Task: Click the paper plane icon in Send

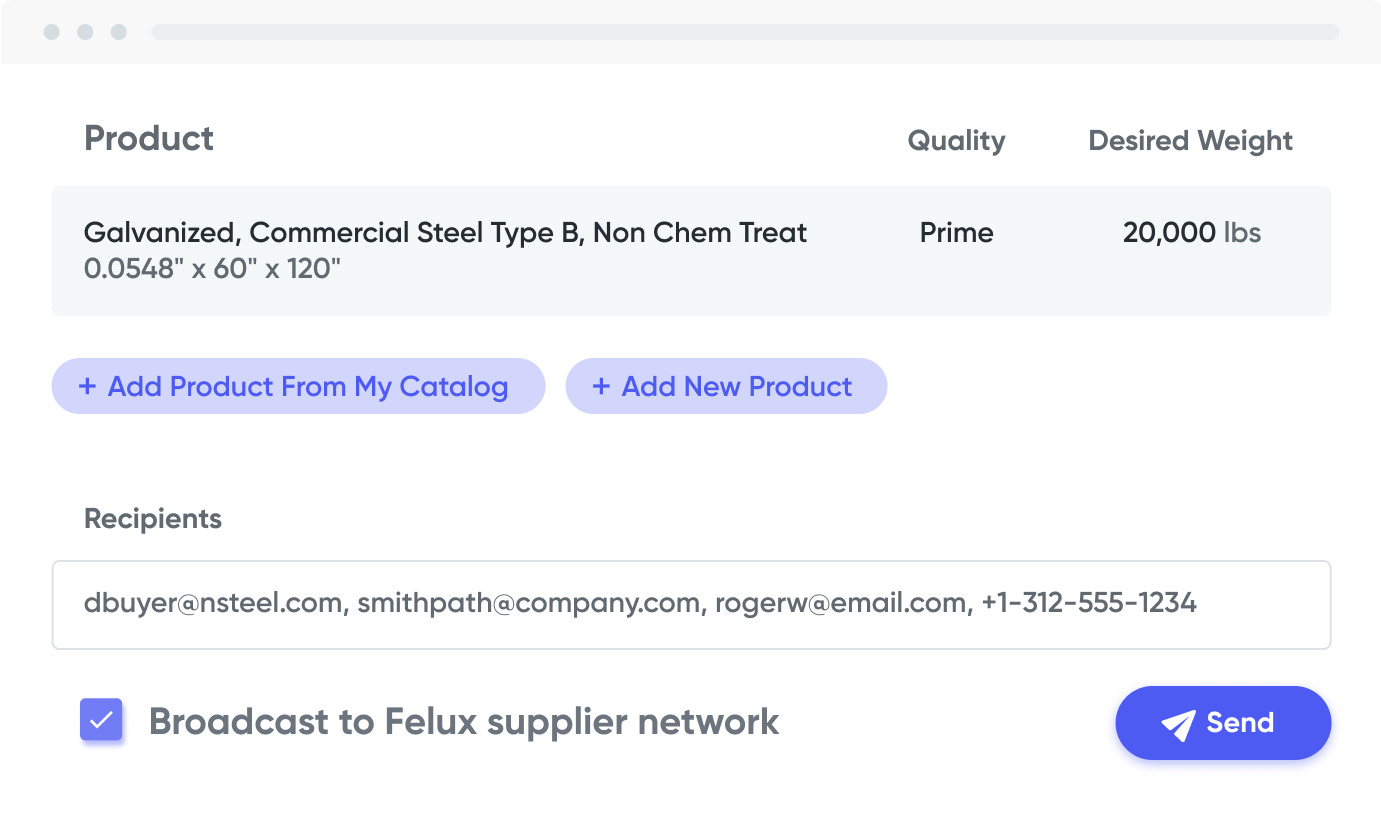Action: tap(1178, 725)
